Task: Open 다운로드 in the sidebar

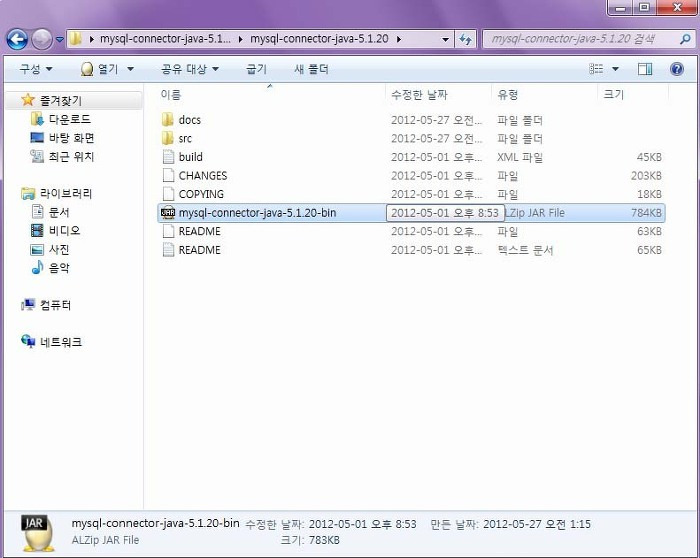Action: point(70,119)
